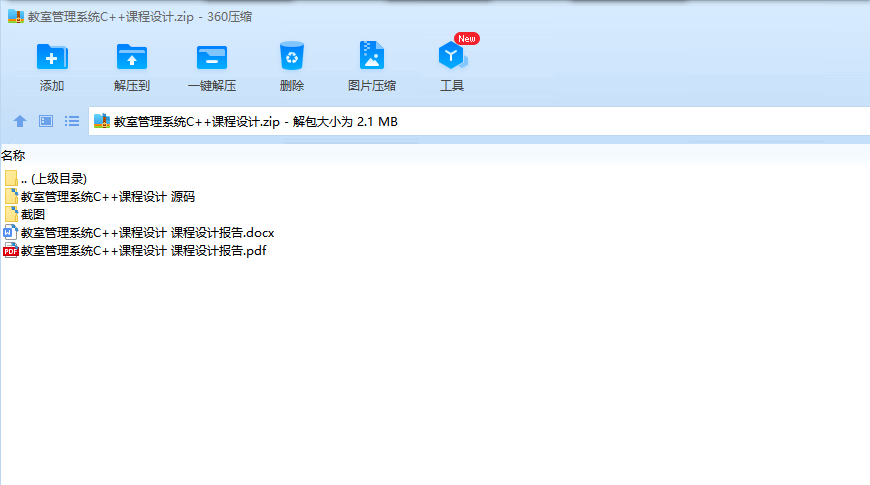Viewport: 870px width, 485px height.
Task: Click the folder icon of the 截图 row
Action: tap(11, 214)
